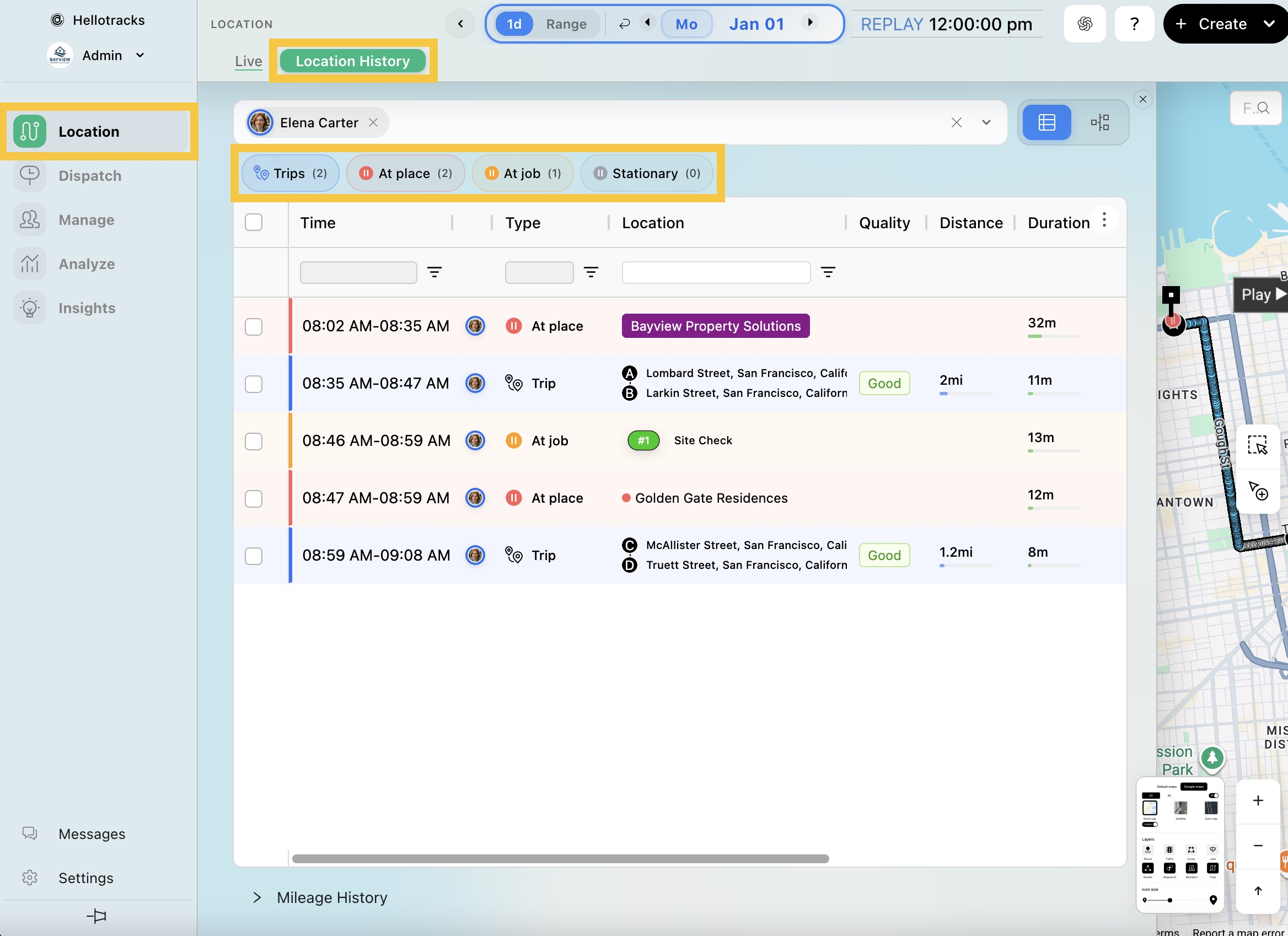
Task: Tick the Site Check job row checkbox
Action: 253,441
